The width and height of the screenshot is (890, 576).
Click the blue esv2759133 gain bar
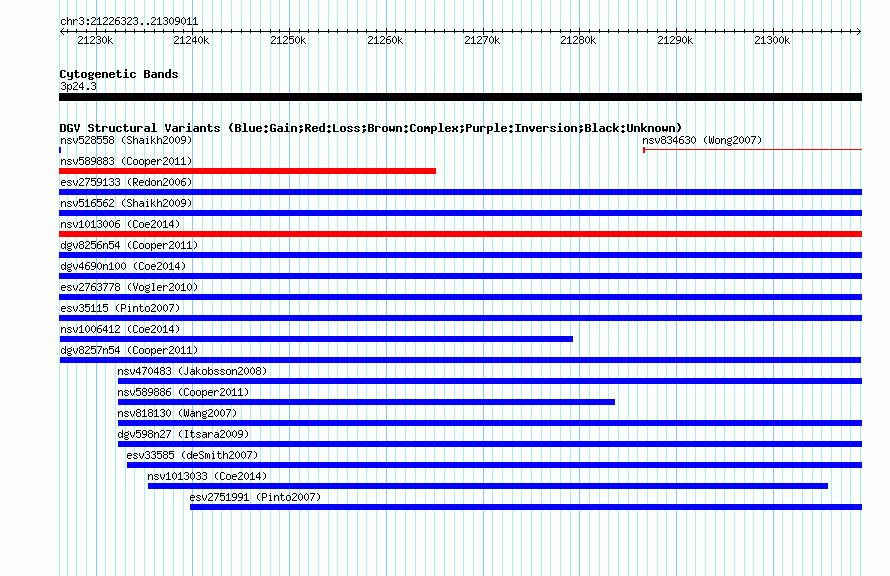tap(460, 192)
